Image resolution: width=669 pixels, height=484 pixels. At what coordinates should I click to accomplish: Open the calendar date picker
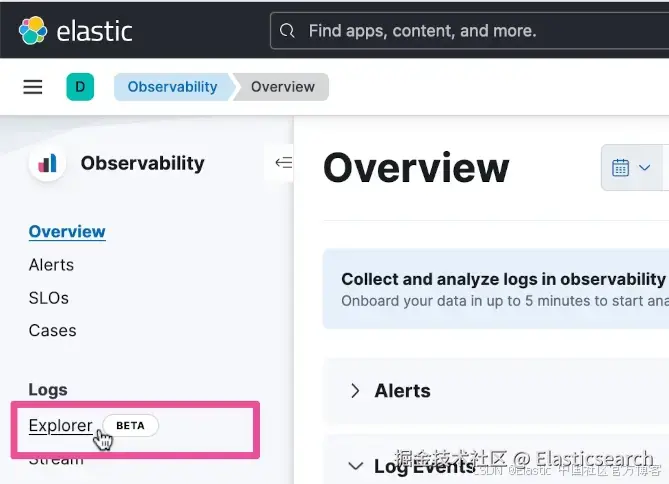(x=620, y=167)
